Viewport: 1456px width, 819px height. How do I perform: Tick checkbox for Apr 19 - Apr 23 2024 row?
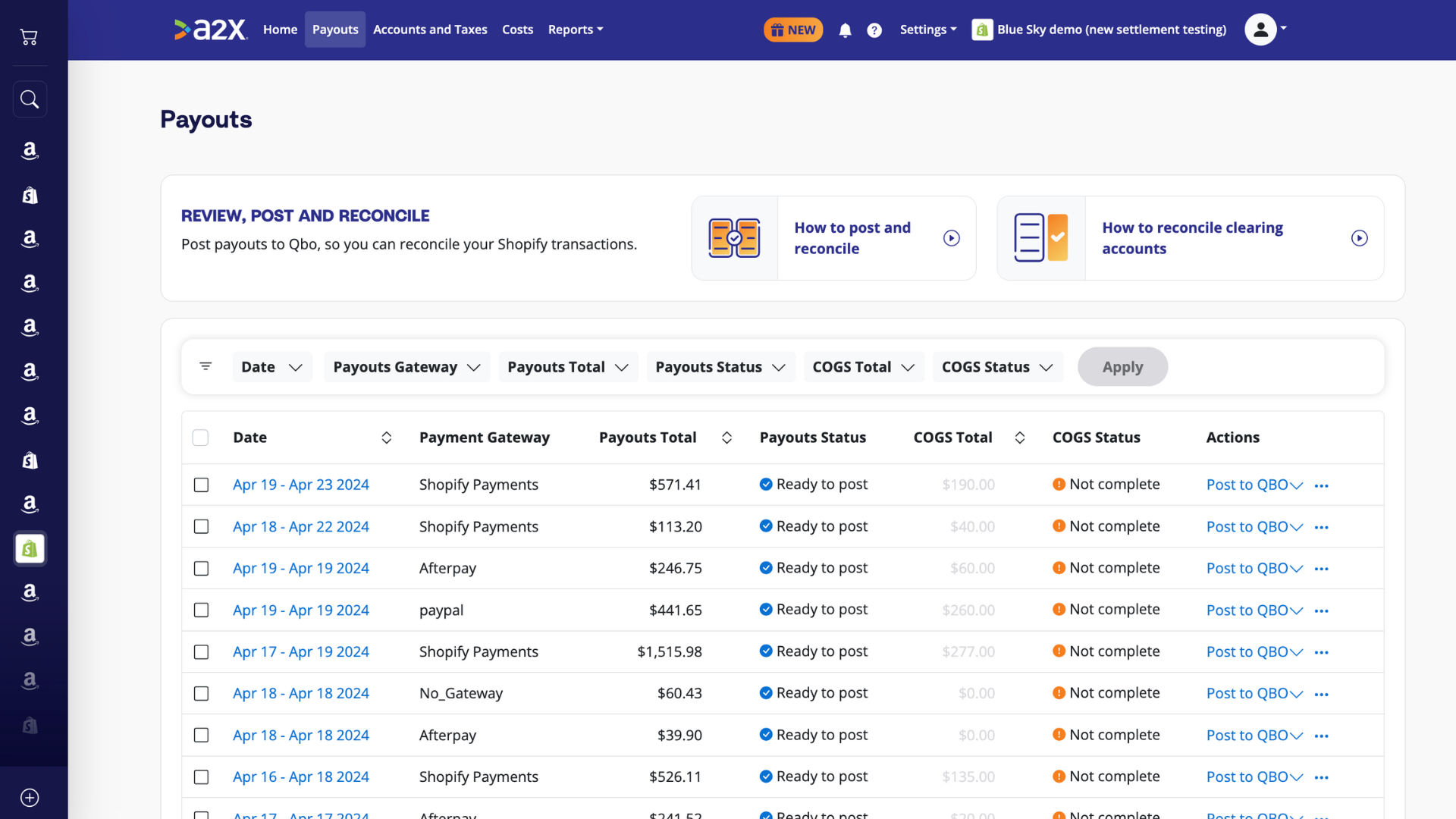point(201,485)
